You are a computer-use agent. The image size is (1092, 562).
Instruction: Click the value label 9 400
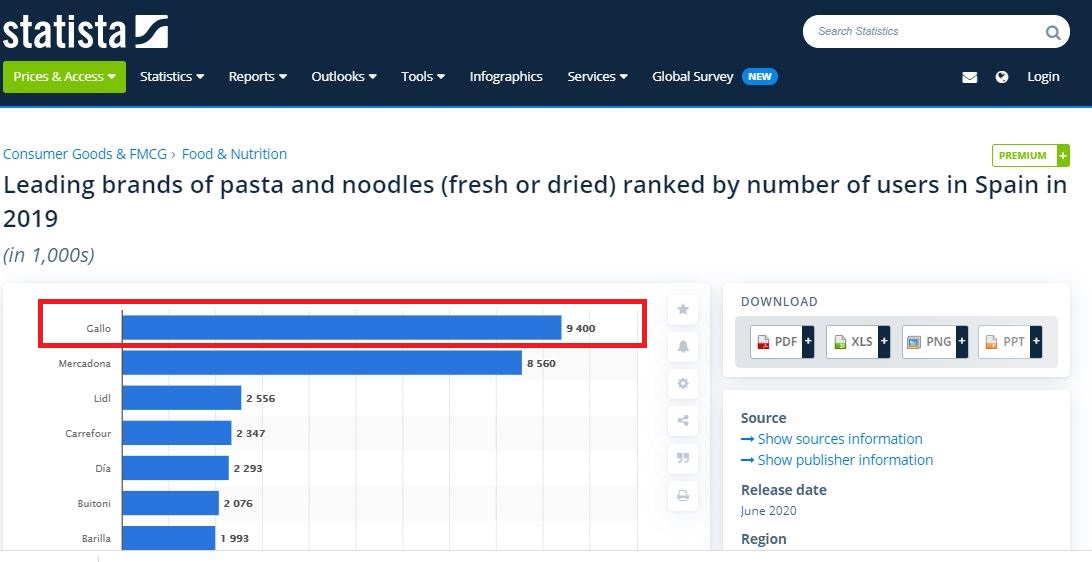(581, 328)
